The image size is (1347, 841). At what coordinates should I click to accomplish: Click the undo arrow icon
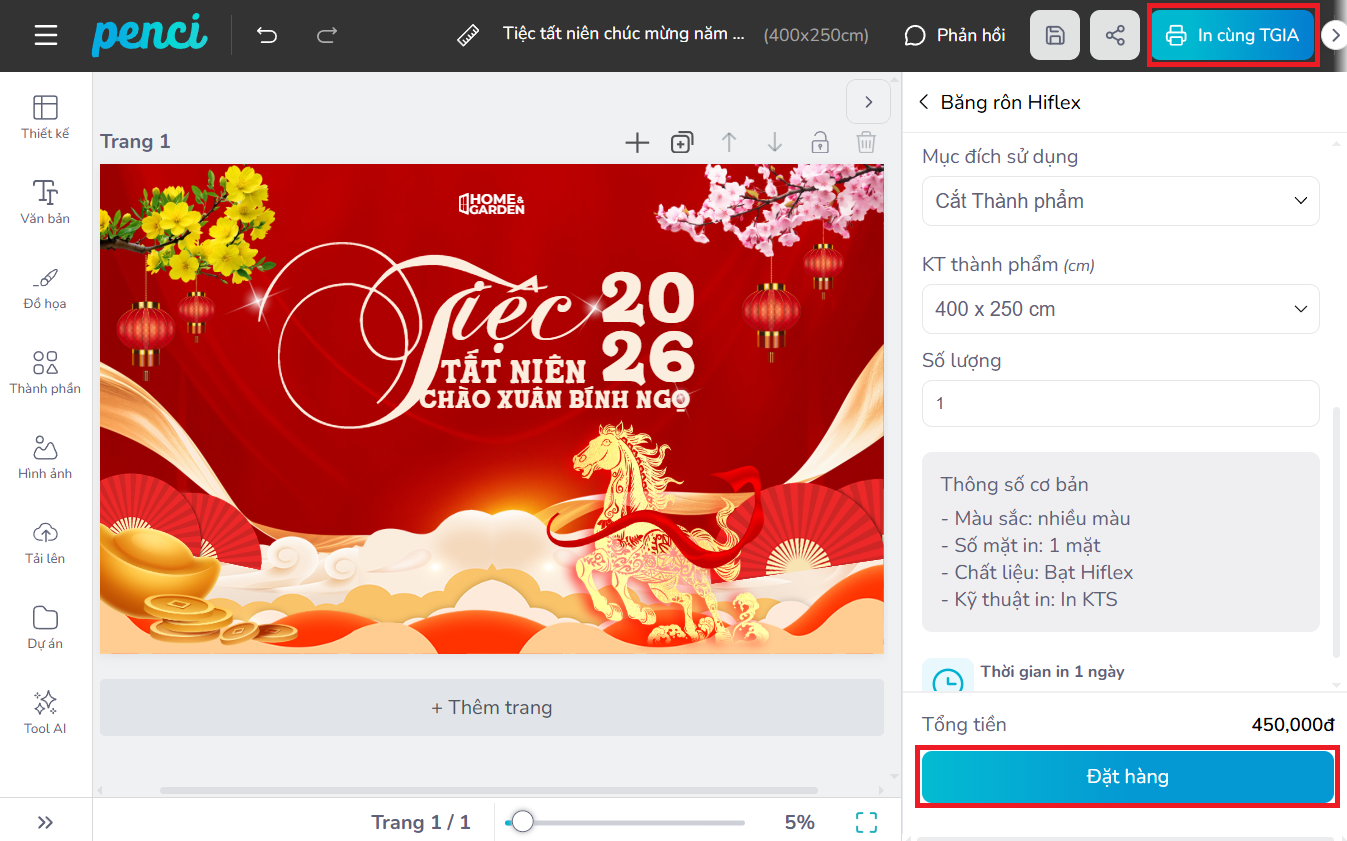tap(266, 36)
